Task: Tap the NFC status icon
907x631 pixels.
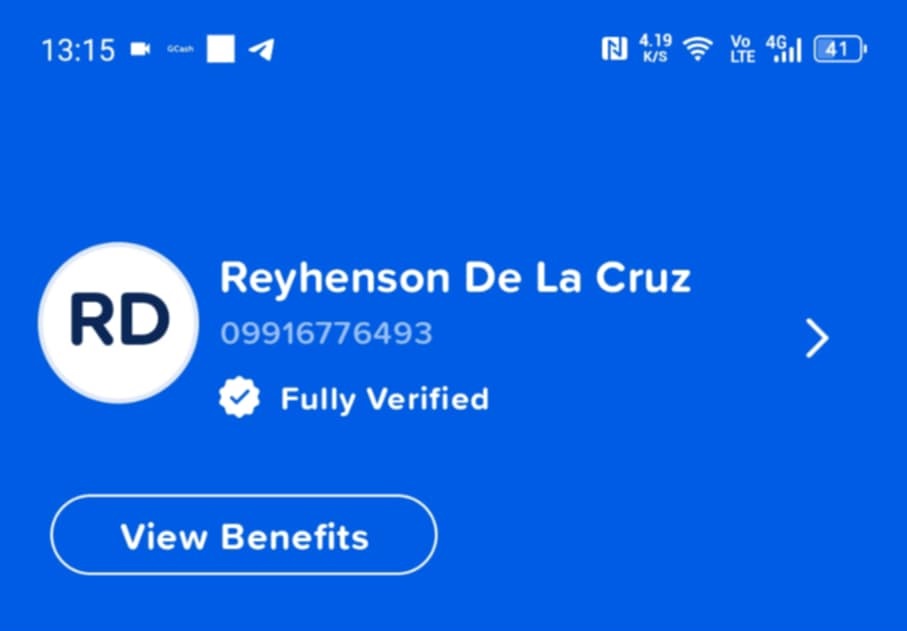Action: coord(614,49)
